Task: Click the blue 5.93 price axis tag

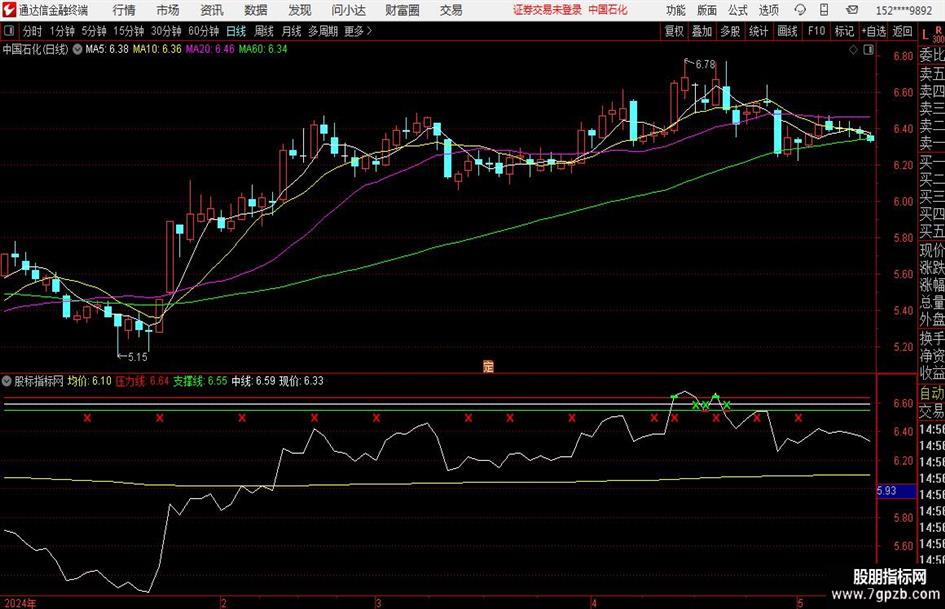Action: point(896,491)
